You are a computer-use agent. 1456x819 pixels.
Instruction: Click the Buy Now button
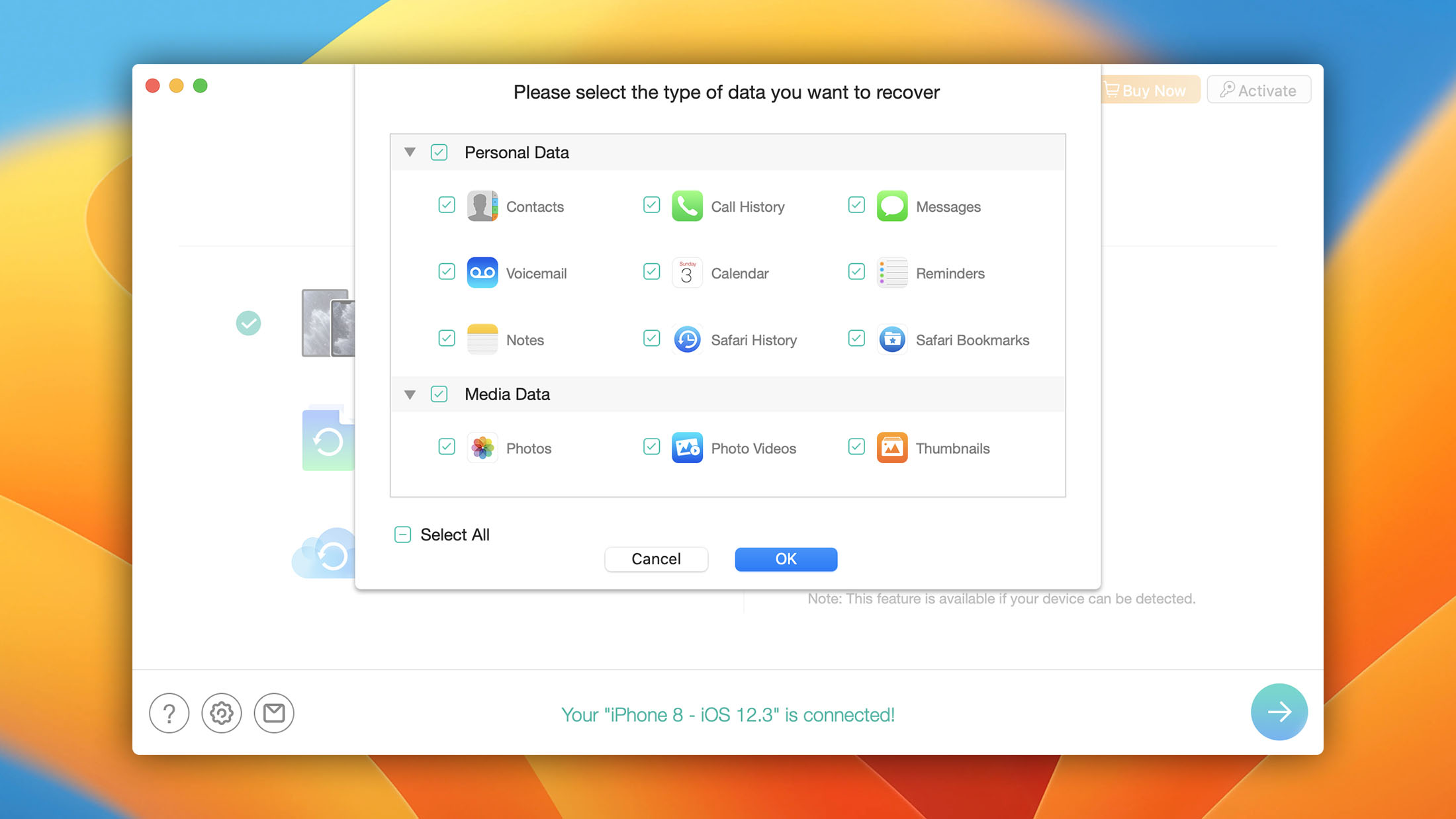click(1150, 90)
